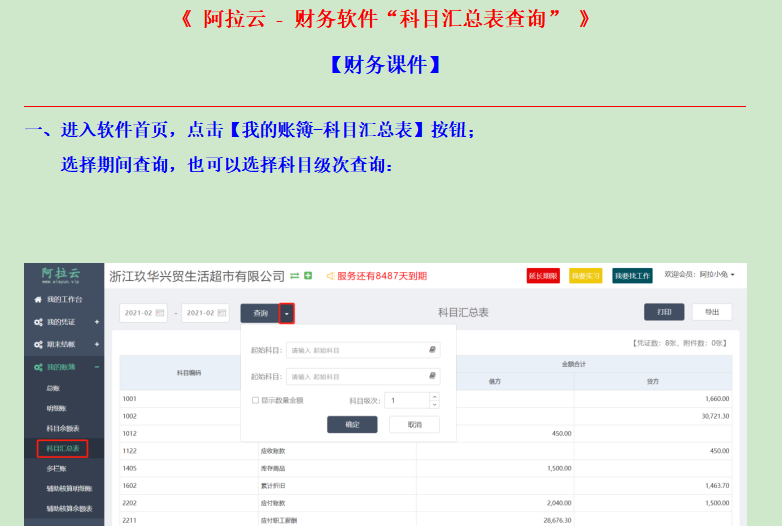Click the 服务还有8487天到期 notice text
Screen dimensions: 782x526
(x=382, y=276)
